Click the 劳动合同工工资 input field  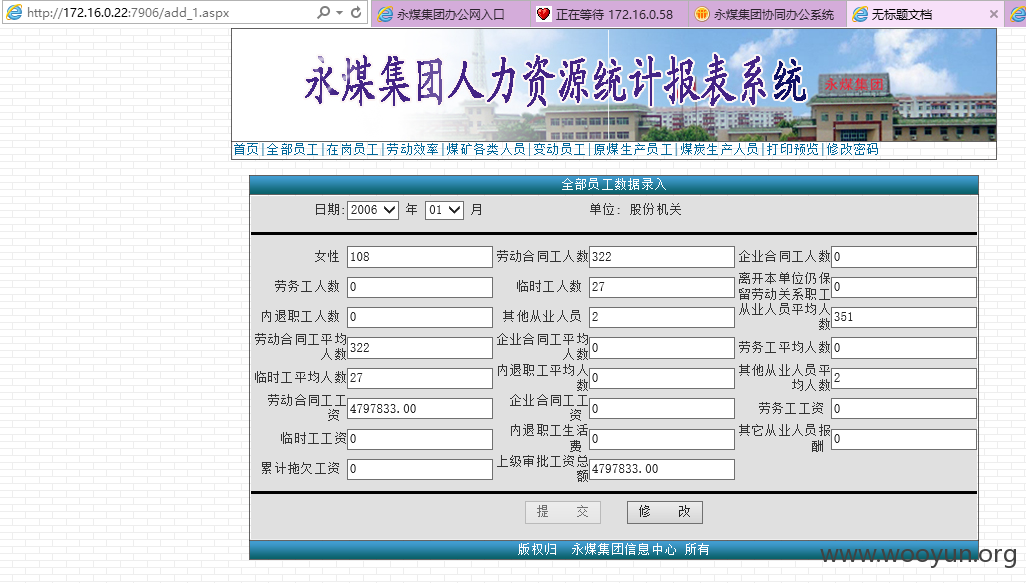(419, 408)
